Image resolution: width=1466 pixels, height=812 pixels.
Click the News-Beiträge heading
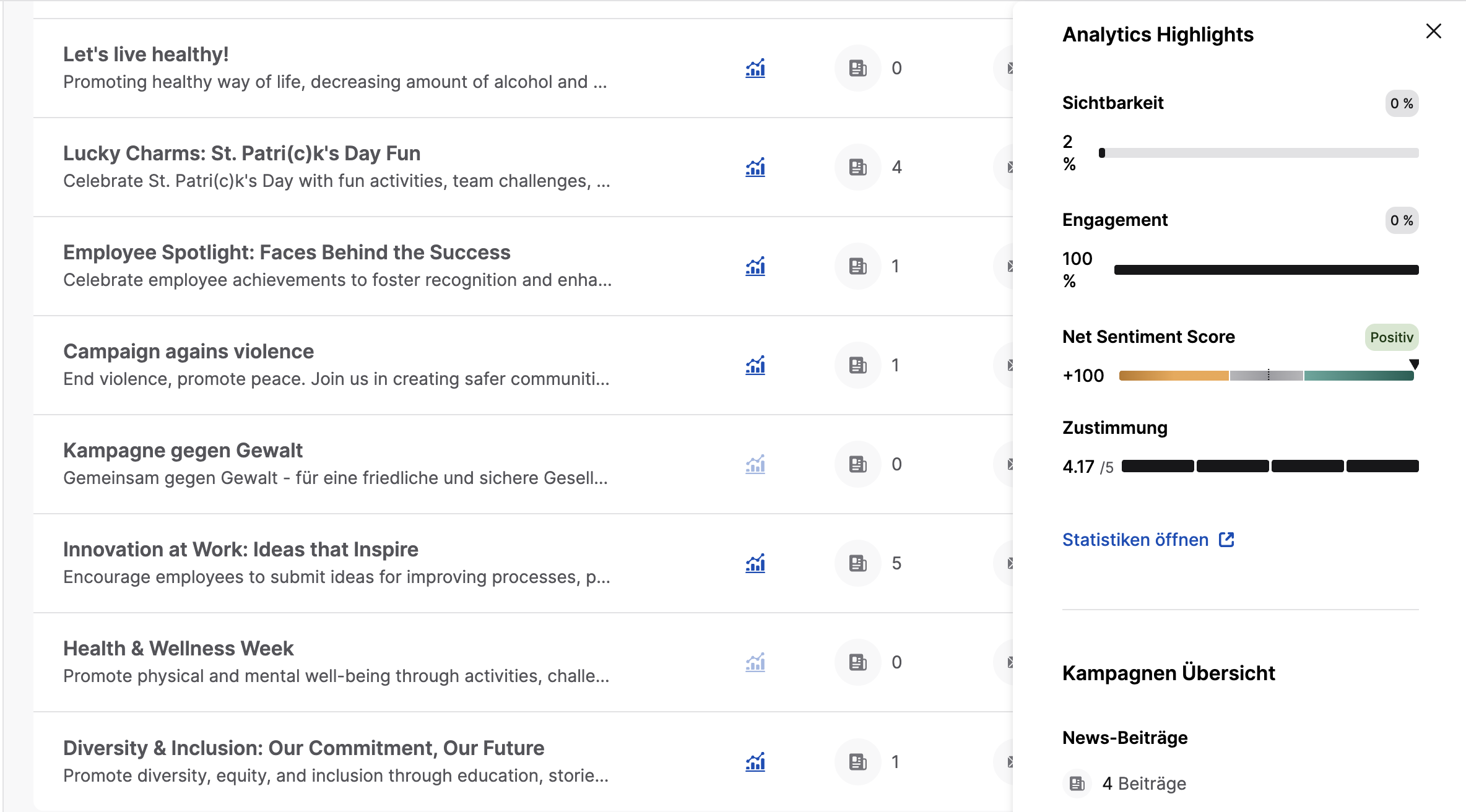point(1125,738)
